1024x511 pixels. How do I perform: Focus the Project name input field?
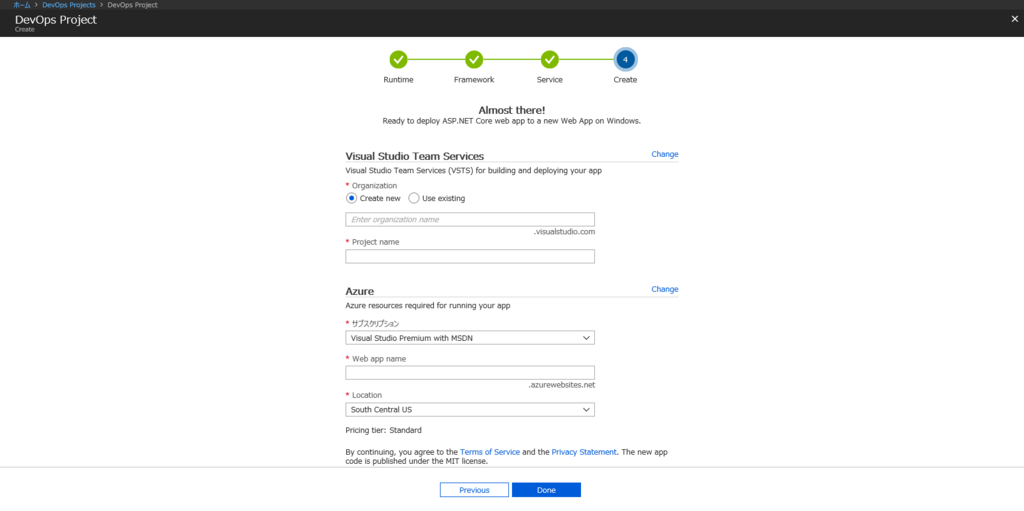(x=470, y=256)
